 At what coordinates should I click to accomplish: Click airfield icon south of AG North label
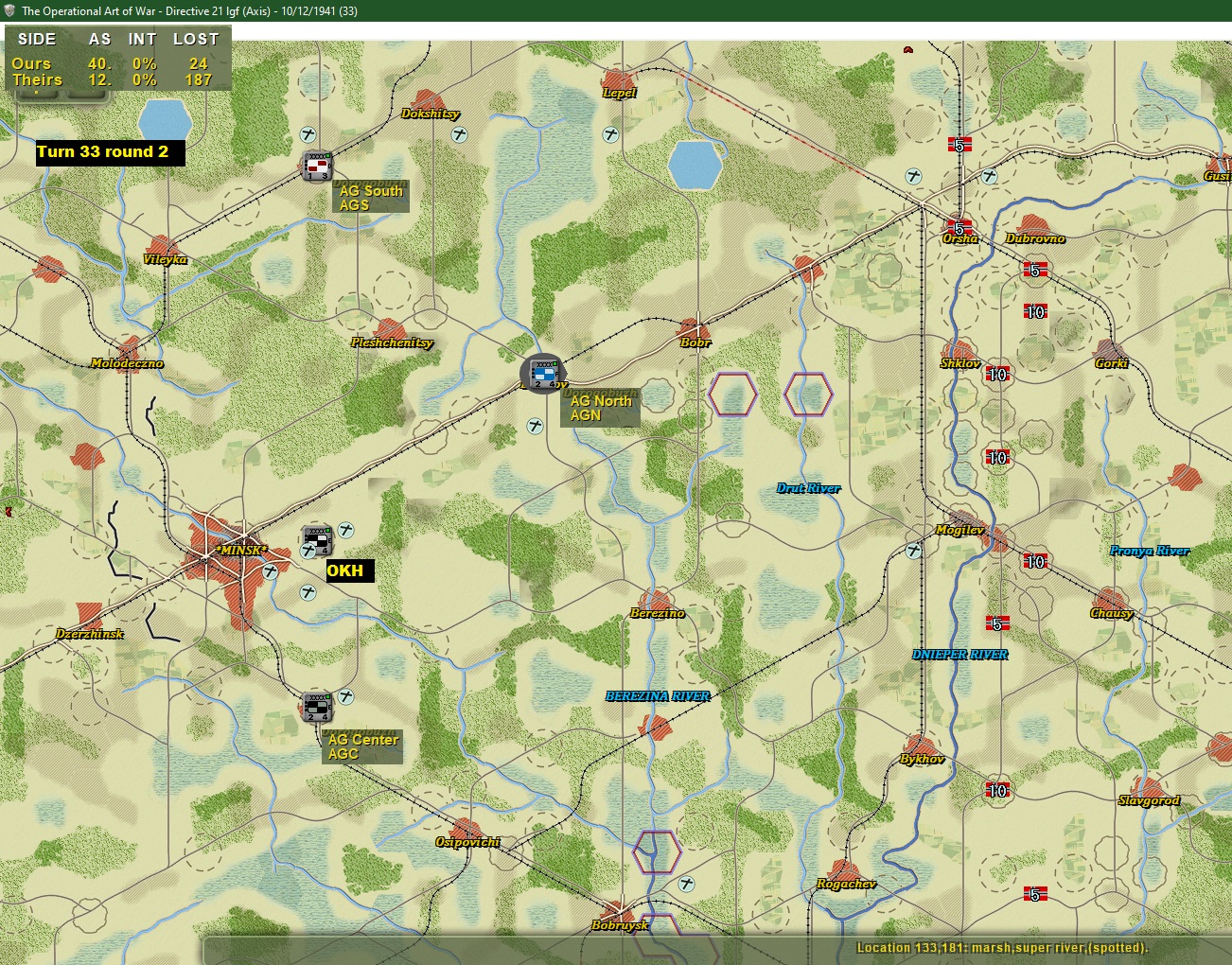[x=535, y=427]
